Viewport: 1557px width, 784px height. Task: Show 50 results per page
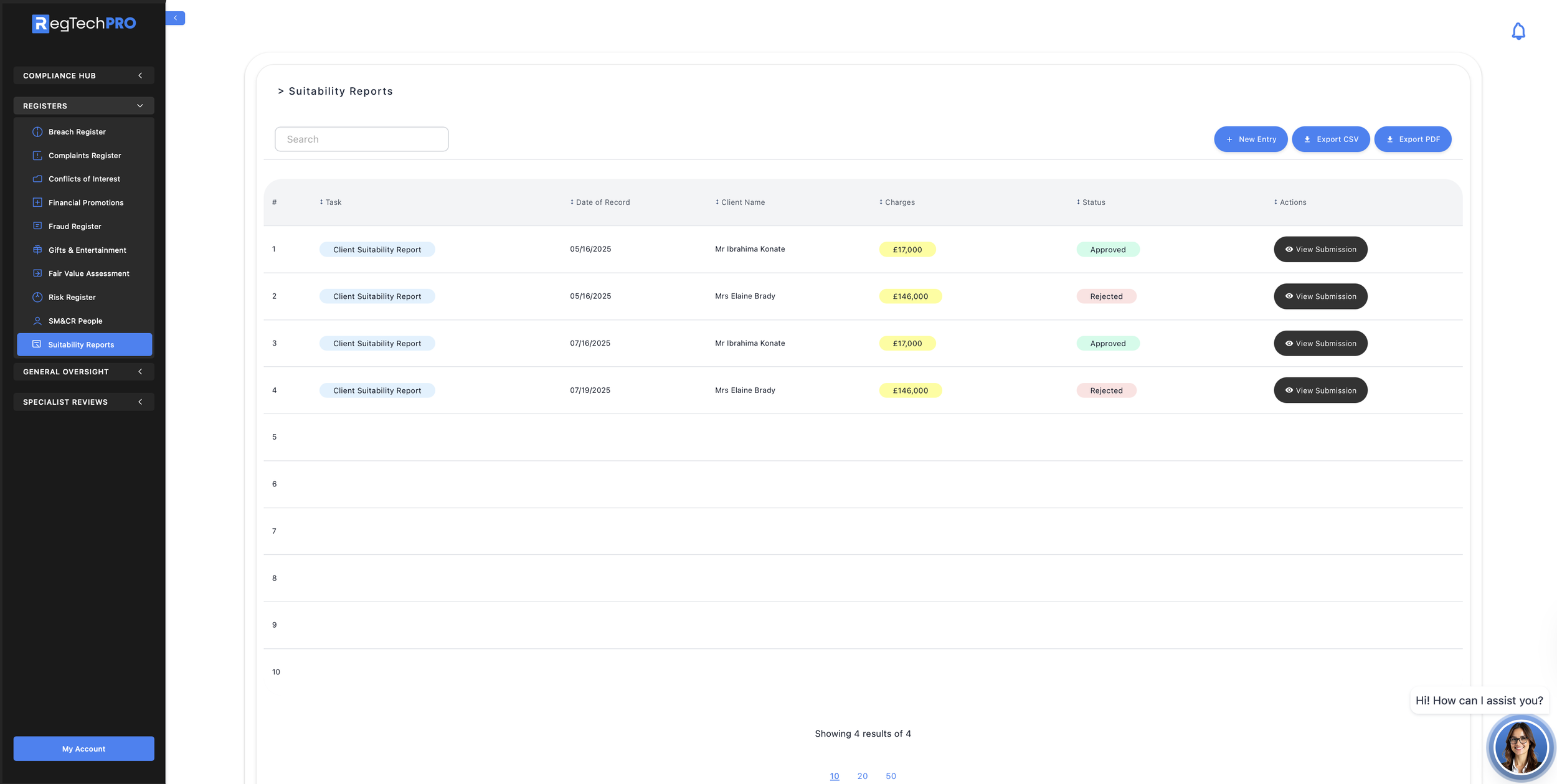(x=891, y=776)
